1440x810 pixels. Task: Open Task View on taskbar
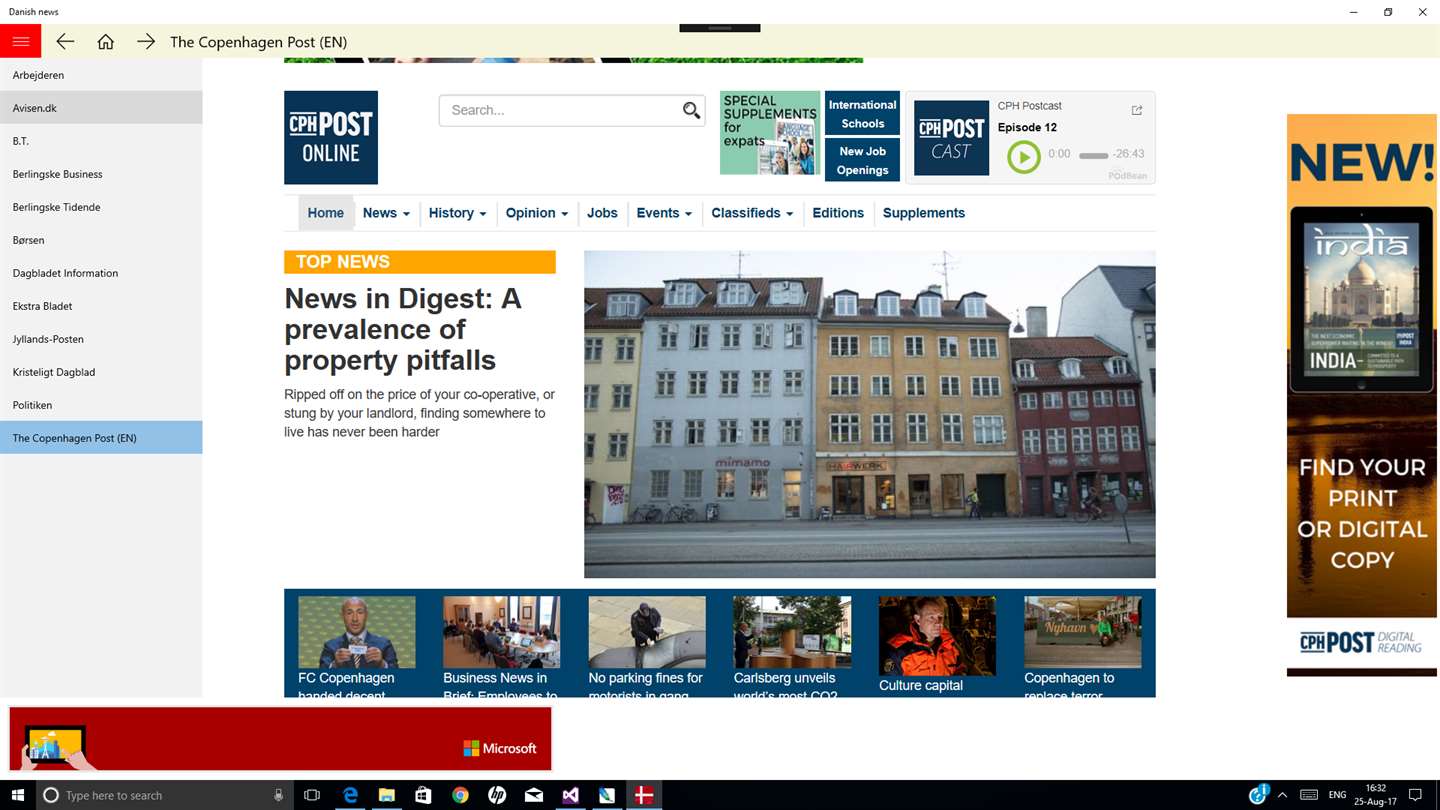click(312, 795)
